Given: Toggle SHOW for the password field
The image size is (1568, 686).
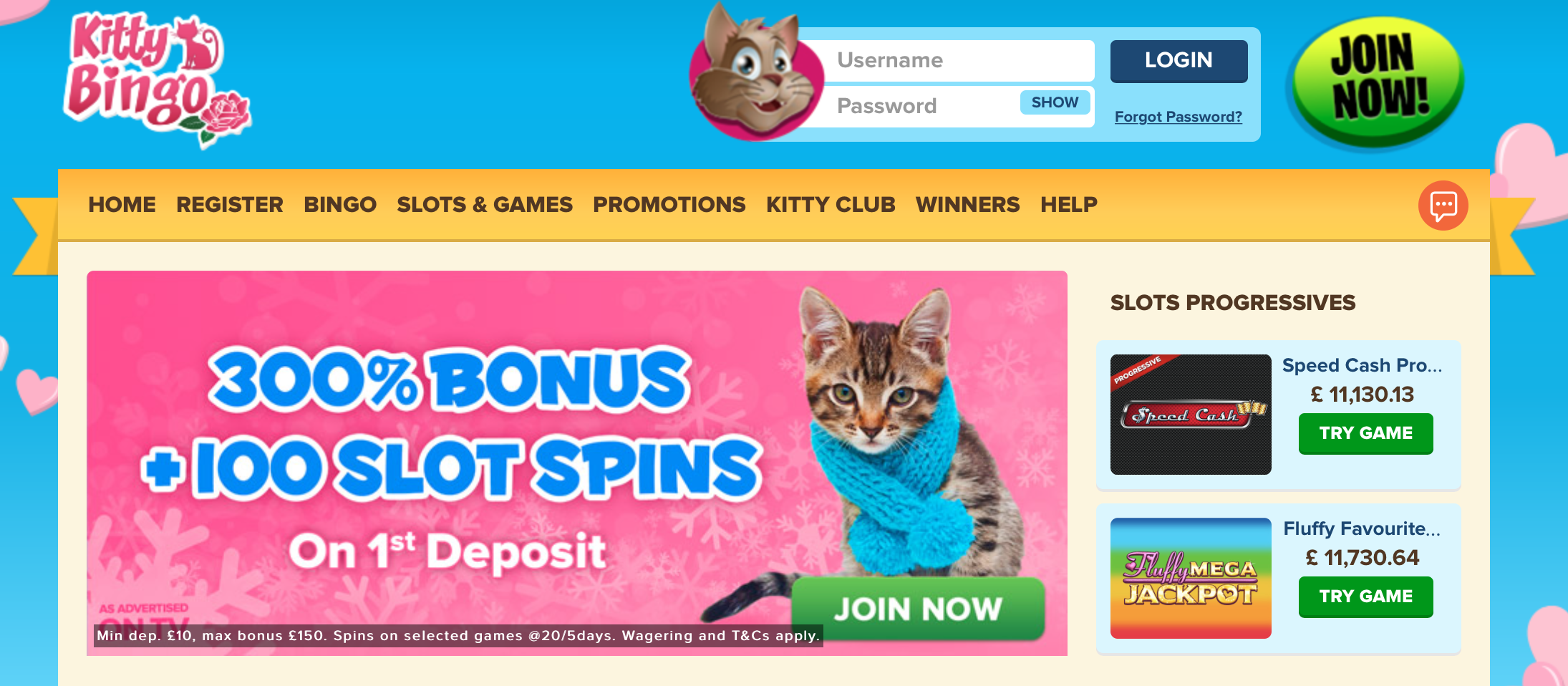Looking at the screenshot, I should pos(1055,102).
